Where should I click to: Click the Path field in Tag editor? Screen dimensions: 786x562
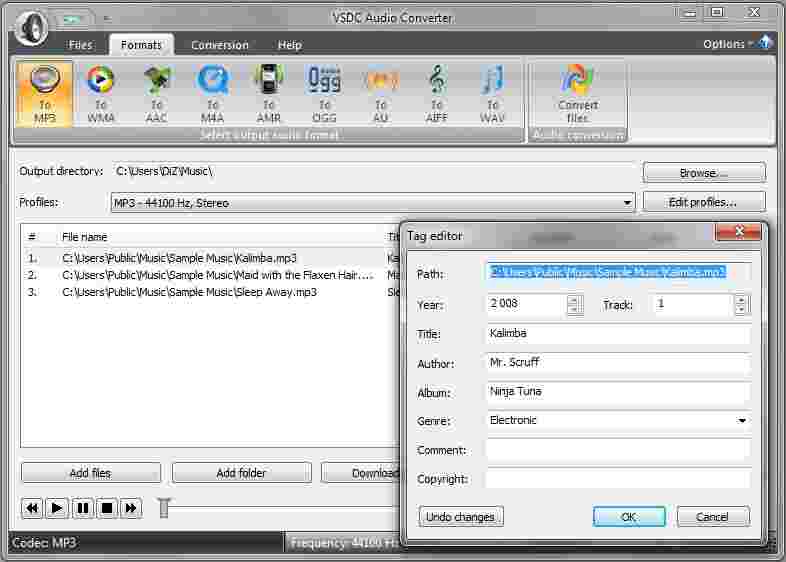(x=619, y=273)
